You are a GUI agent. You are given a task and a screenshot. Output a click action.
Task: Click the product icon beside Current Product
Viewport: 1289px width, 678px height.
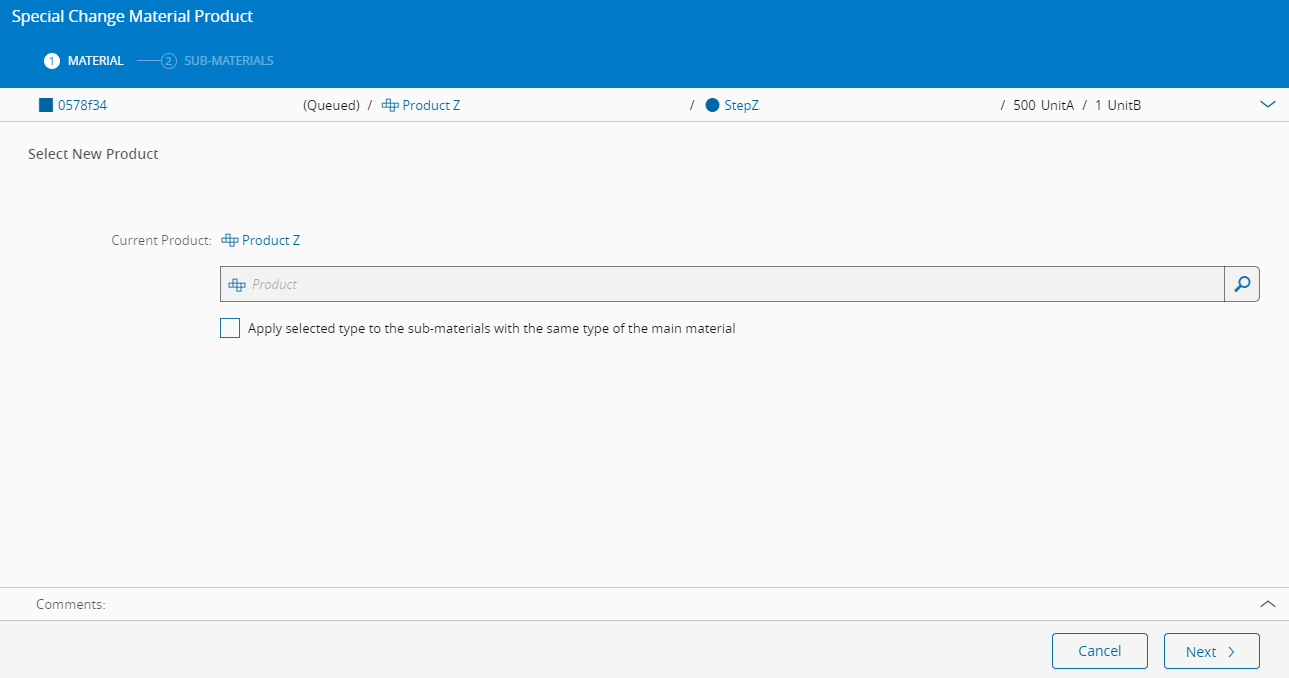pos(230,240)
